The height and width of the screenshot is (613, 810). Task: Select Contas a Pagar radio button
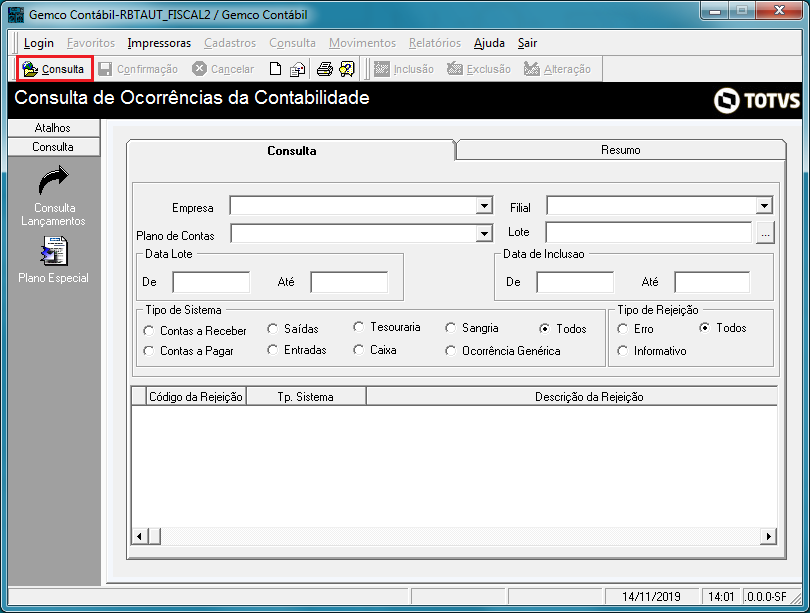point(149,351)
